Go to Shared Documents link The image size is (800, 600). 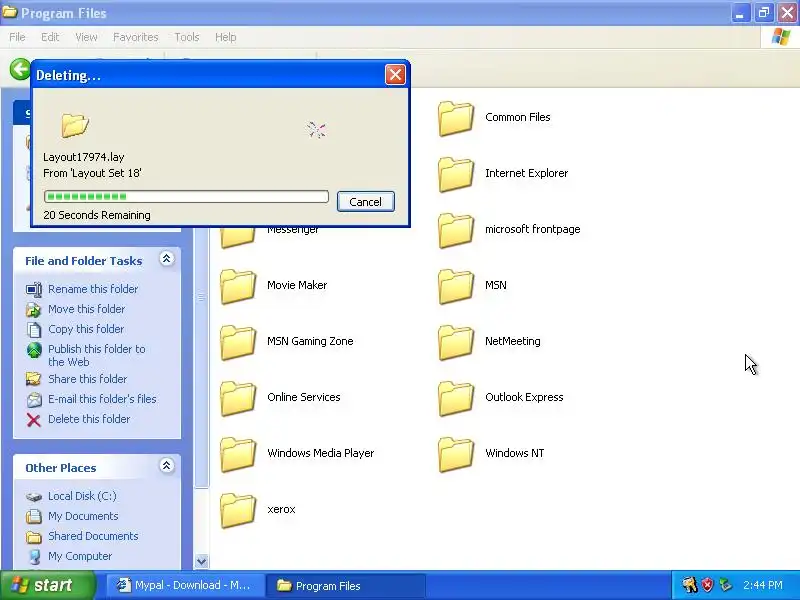point(93,536)
